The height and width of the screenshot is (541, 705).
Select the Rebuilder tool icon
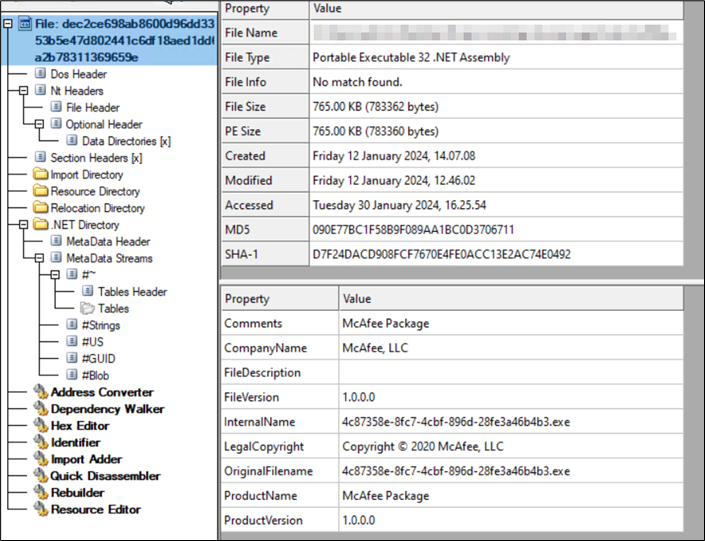tap(40, 493)
